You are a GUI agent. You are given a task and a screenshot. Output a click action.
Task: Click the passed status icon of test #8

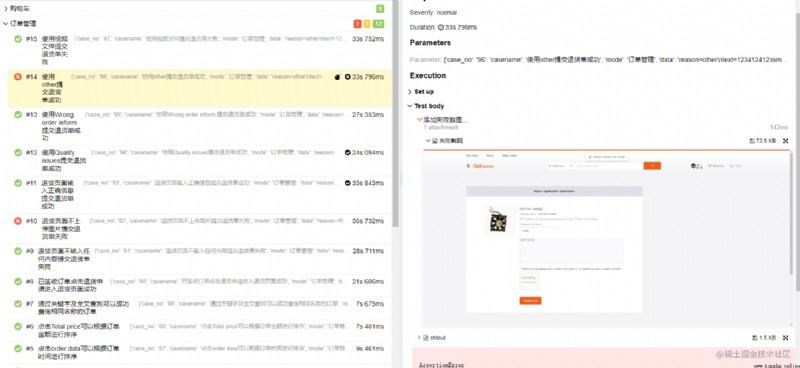point(18,281)
